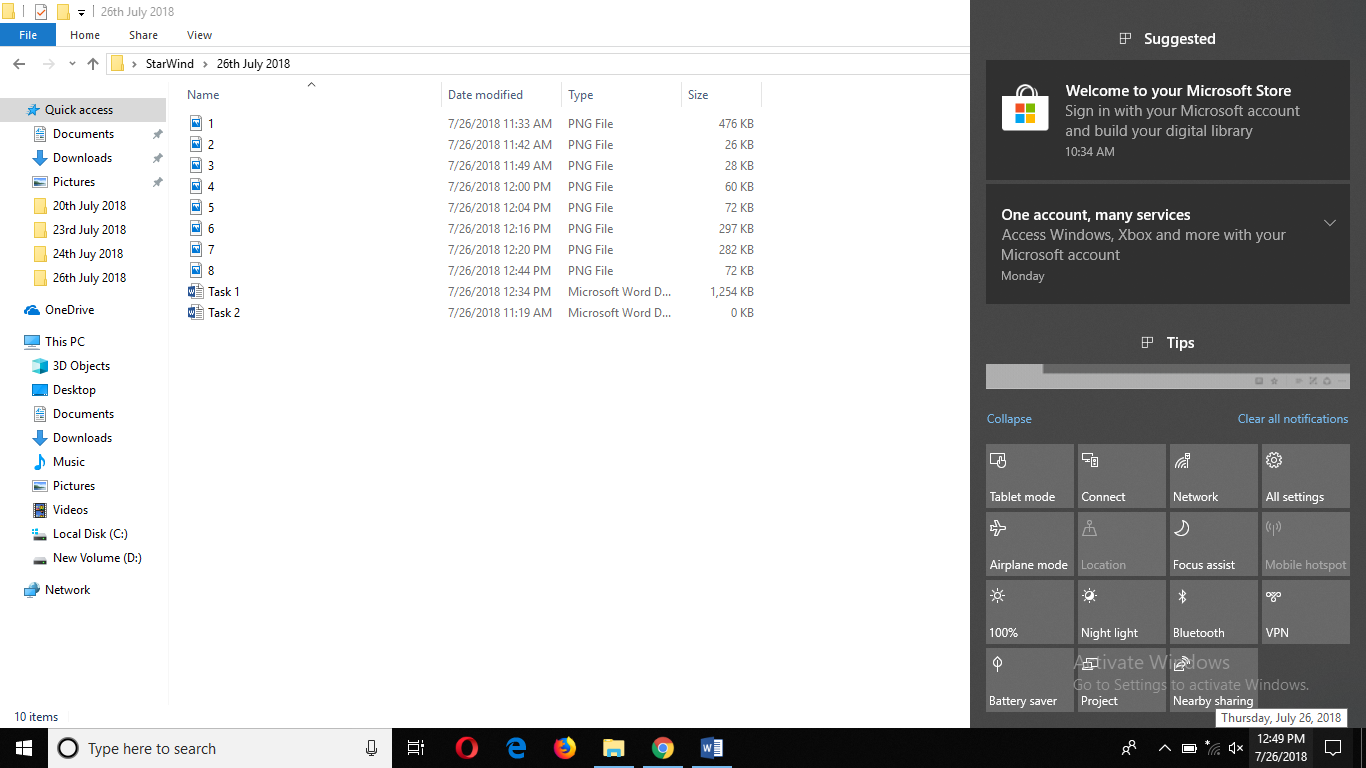This screenshot has height=768, width=1366.
Task: Open the address bar dropdown
Action: (x=71, y=63)
